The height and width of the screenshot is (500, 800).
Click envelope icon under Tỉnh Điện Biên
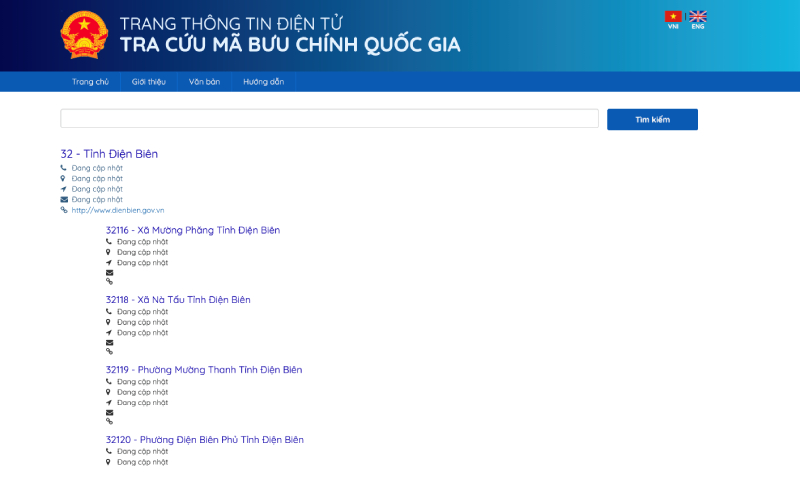pyautogui.click(x=64, y=199)
